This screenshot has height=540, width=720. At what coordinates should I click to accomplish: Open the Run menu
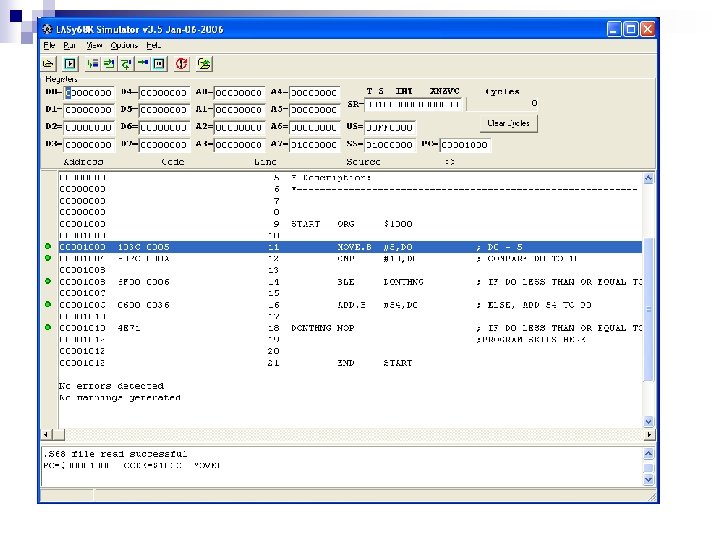(x=70, y=45)
